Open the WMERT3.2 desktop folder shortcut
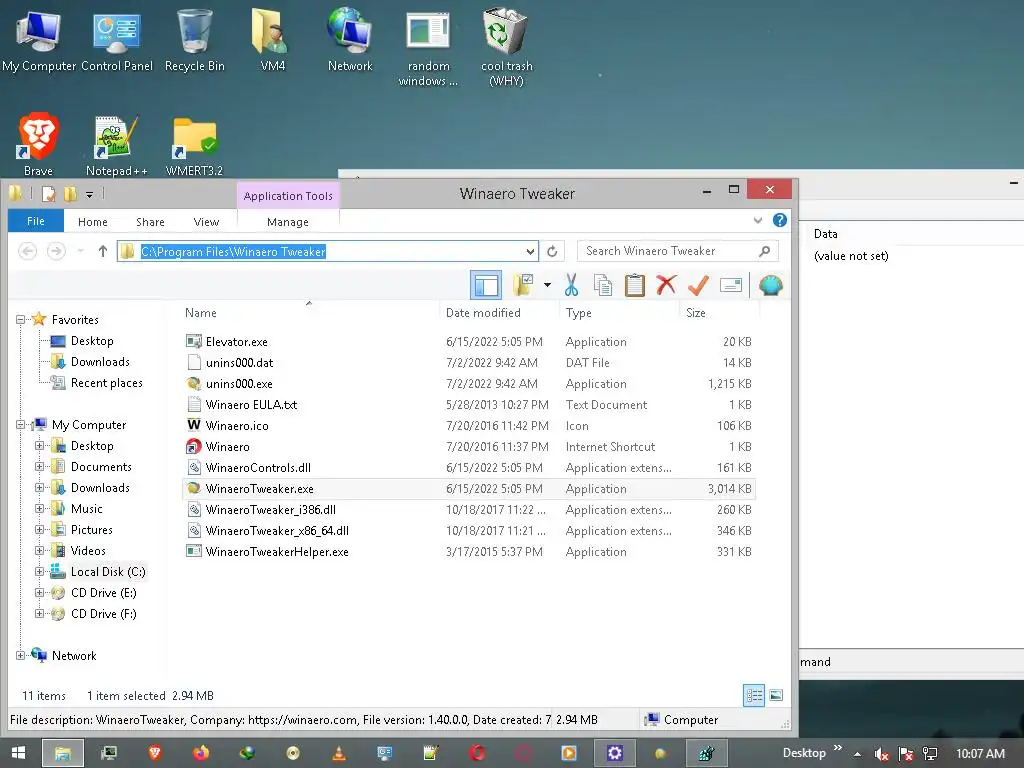The height and width of the screenshot is (768, 1024). [x=194, y=146]
